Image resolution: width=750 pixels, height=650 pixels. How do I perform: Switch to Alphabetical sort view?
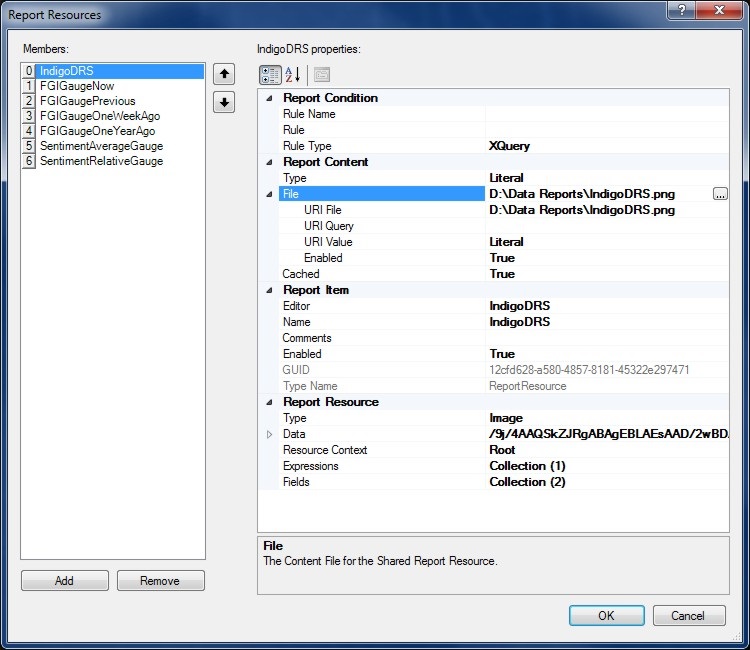(x=293, y=75)
